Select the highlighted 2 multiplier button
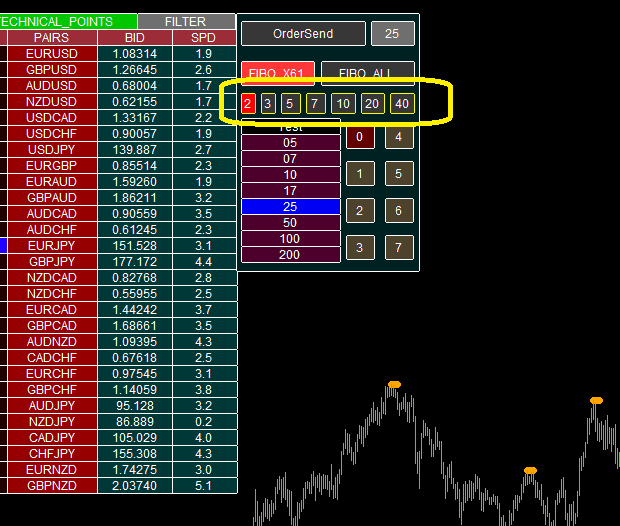This screenshot has height=526, width=620. (248, 104)
